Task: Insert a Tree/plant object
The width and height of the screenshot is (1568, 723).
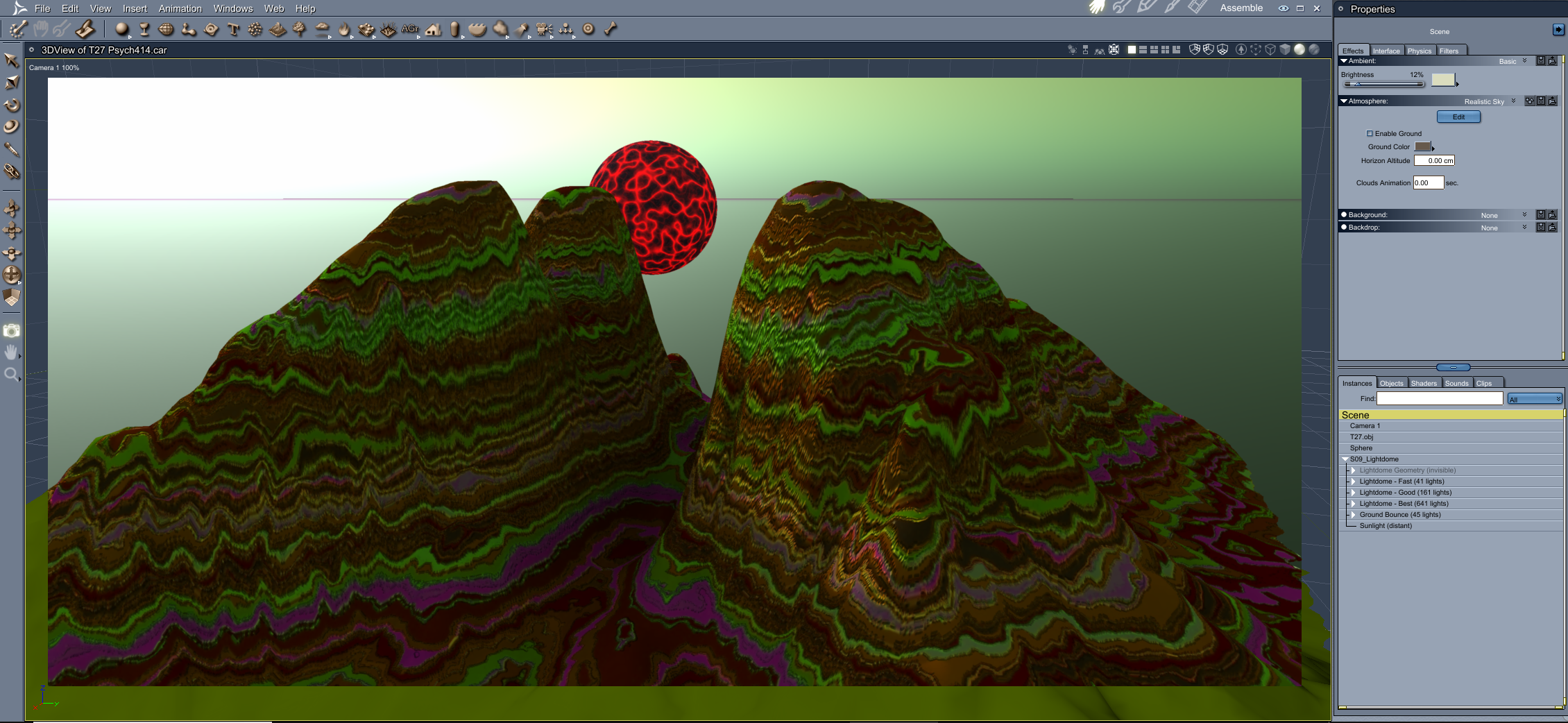Action: click(300, 29)
